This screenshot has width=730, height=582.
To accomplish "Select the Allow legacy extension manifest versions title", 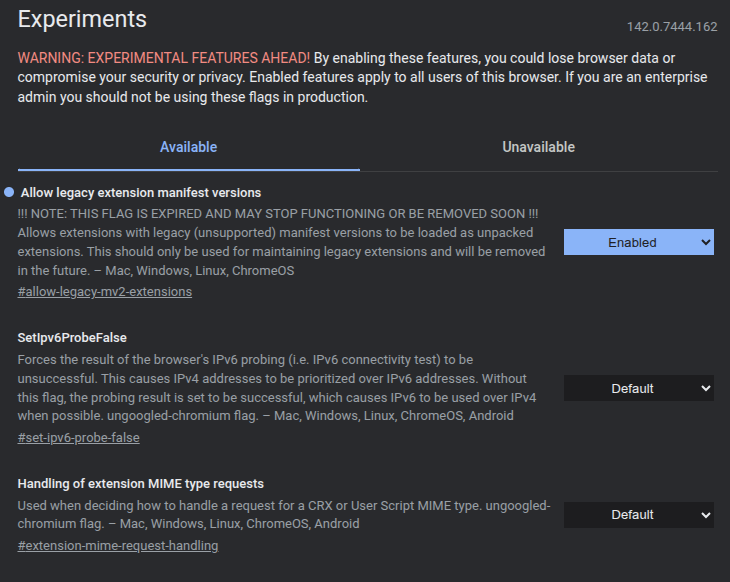I will 141,192.
